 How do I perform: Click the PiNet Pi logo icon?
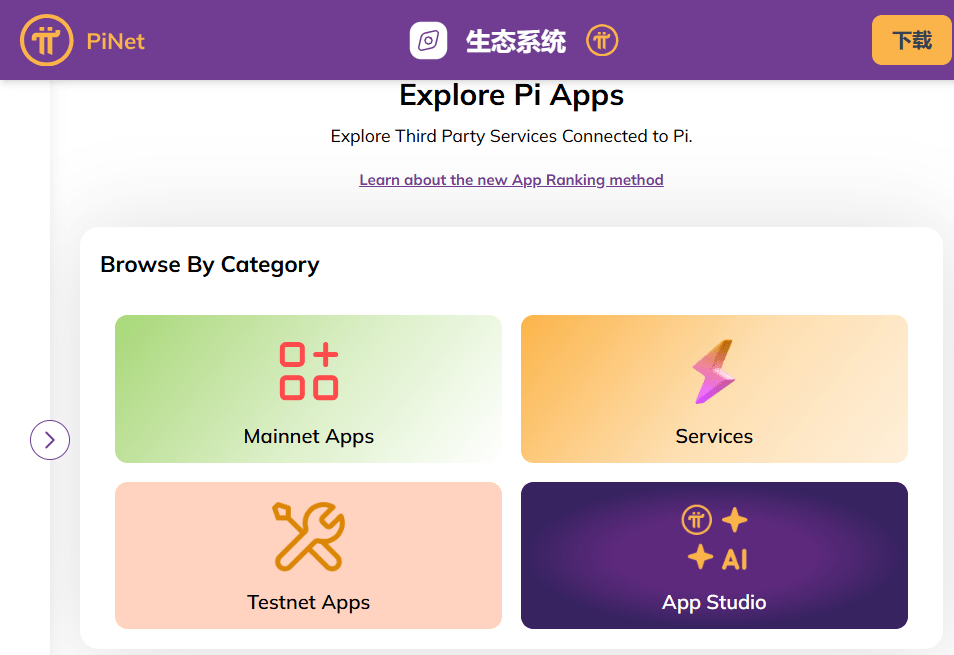(46, 41)
